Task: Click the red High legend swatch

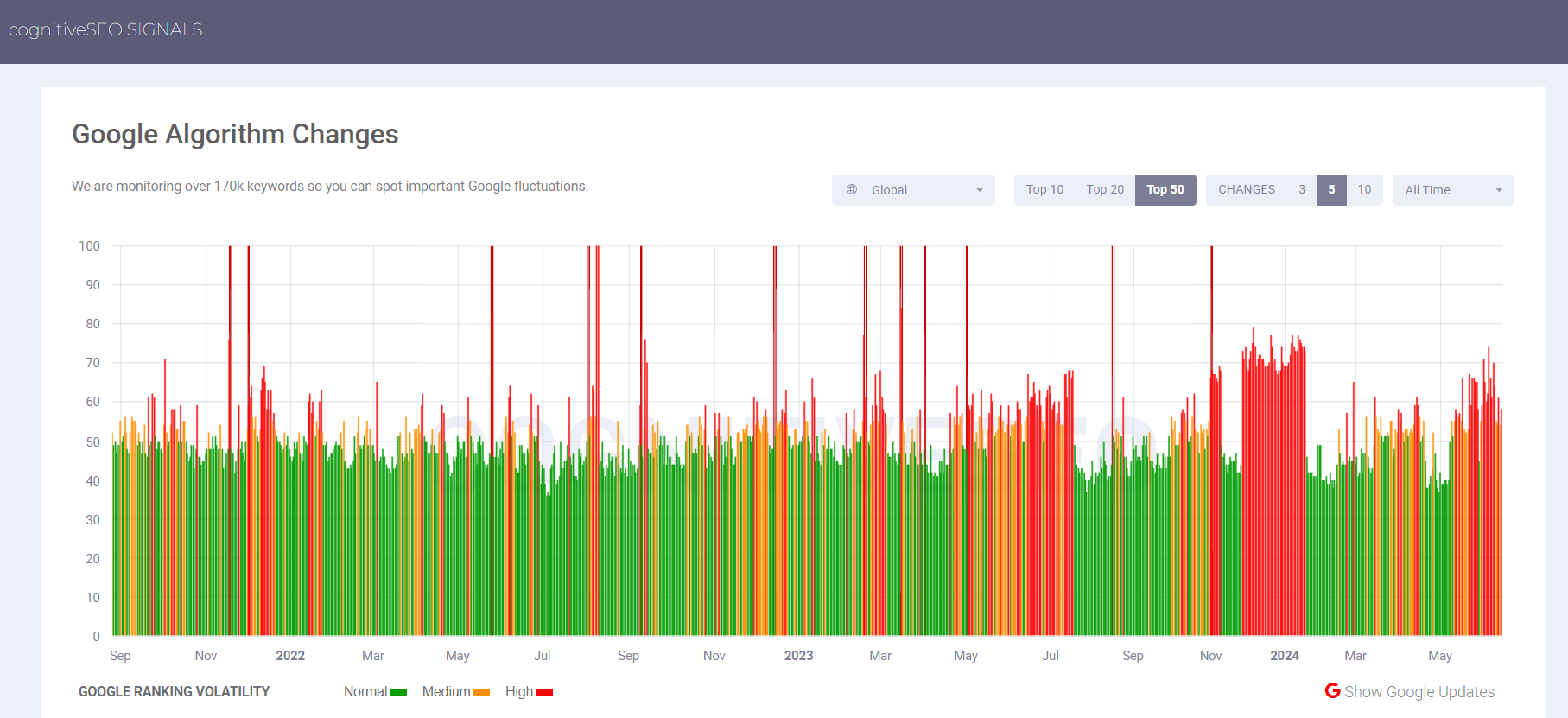Action: click(x=544, y=692)
